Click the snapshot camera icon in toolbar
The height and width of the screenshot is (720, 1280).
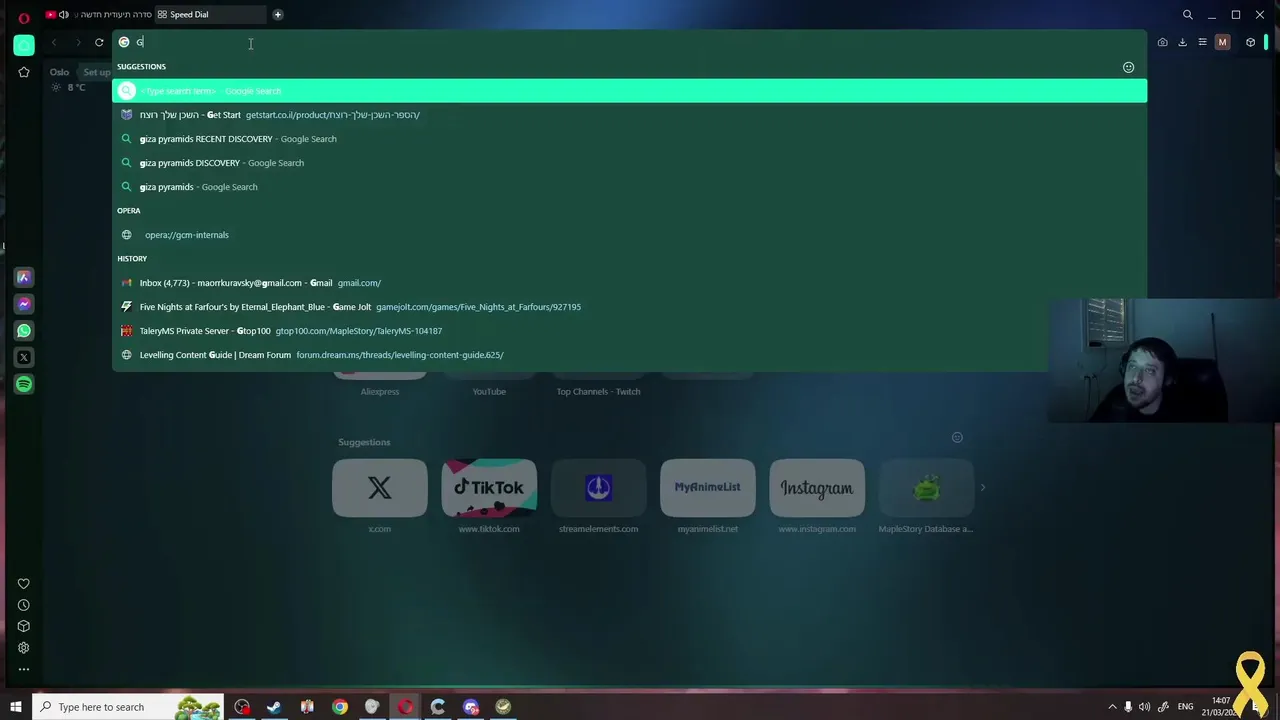(1162, 42)
